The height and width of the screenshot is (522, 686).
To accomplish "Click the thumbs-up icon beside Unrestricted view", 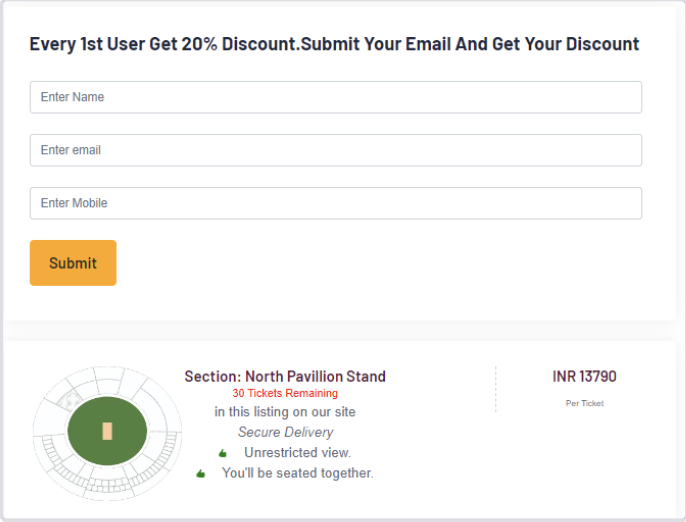I will (223, 453).
